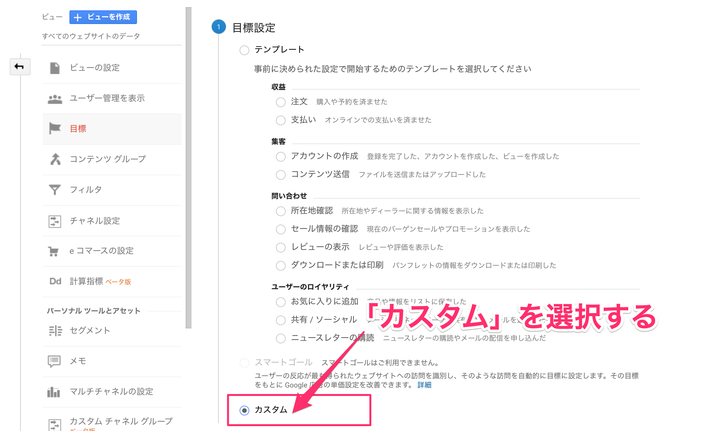Choose the 注文 template option
This screenshot has height=431, width=720.
pos(280,101)
